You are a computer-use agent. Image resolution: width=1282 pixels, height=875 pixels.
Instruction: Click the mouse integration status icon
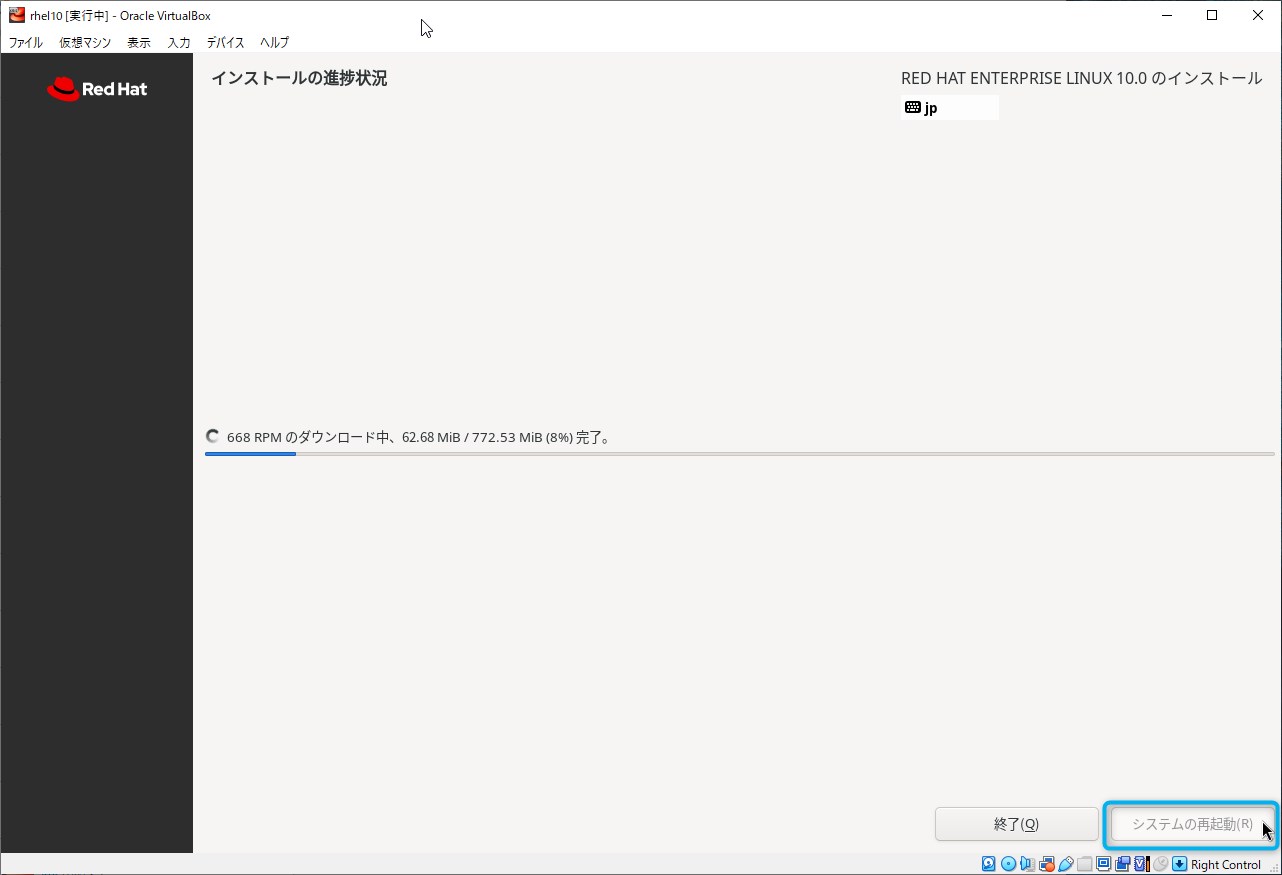point(1160,864)
